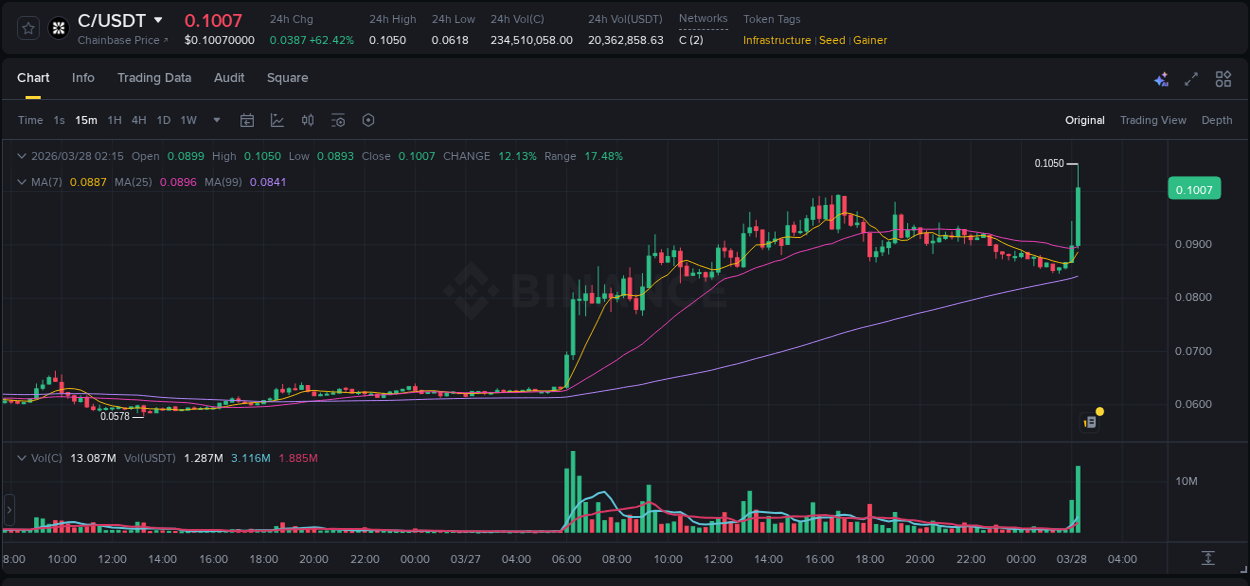Open the Chainbase Price link
The image size is (1250, 586).
point(120,40)
